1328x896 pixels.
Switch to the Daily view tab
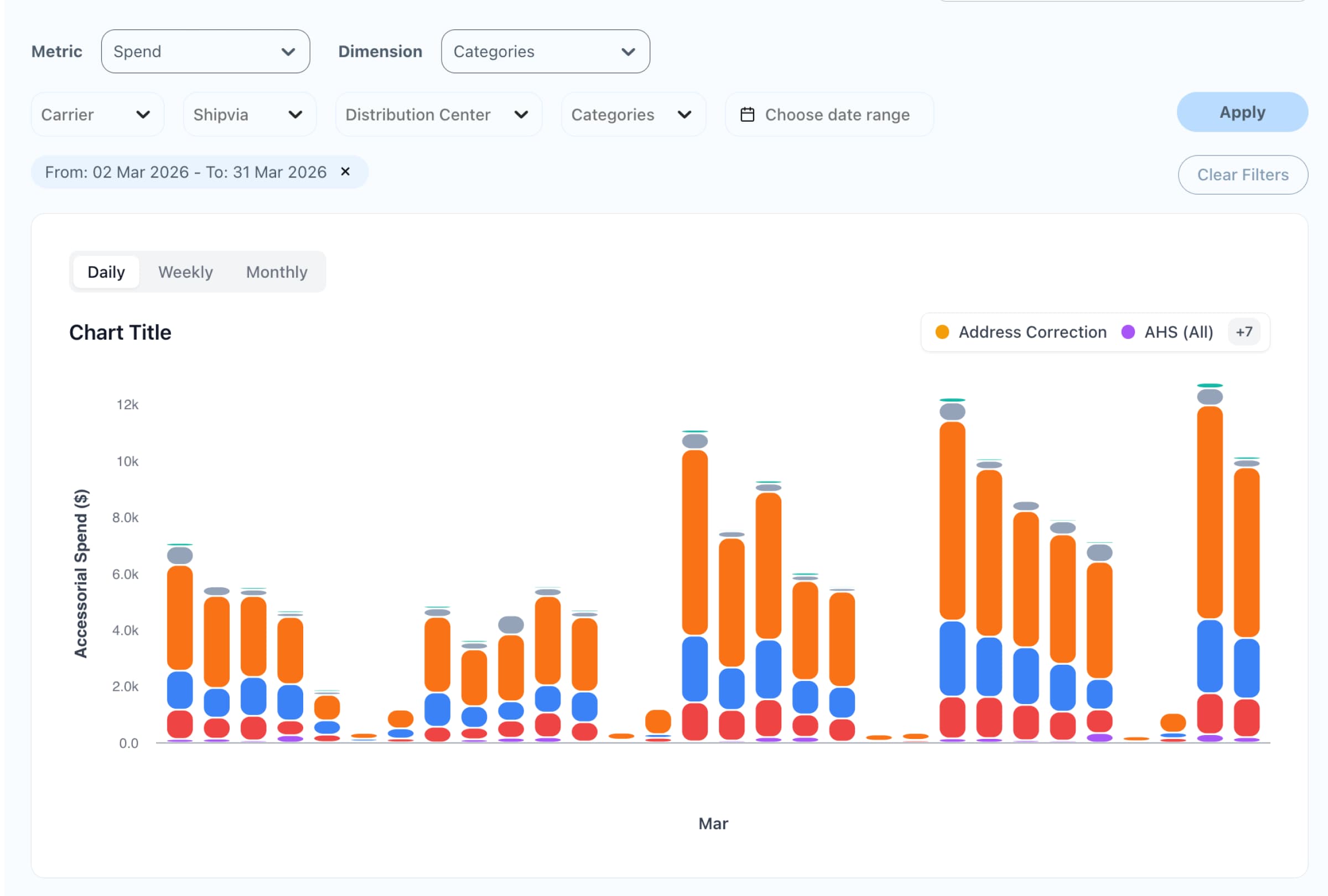[x=106, y=272]
